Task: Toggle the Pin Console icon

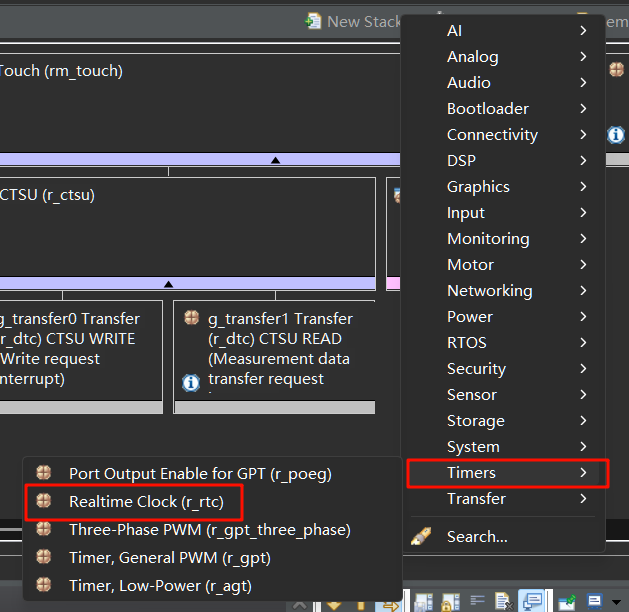Action: (x=567, y=601)
